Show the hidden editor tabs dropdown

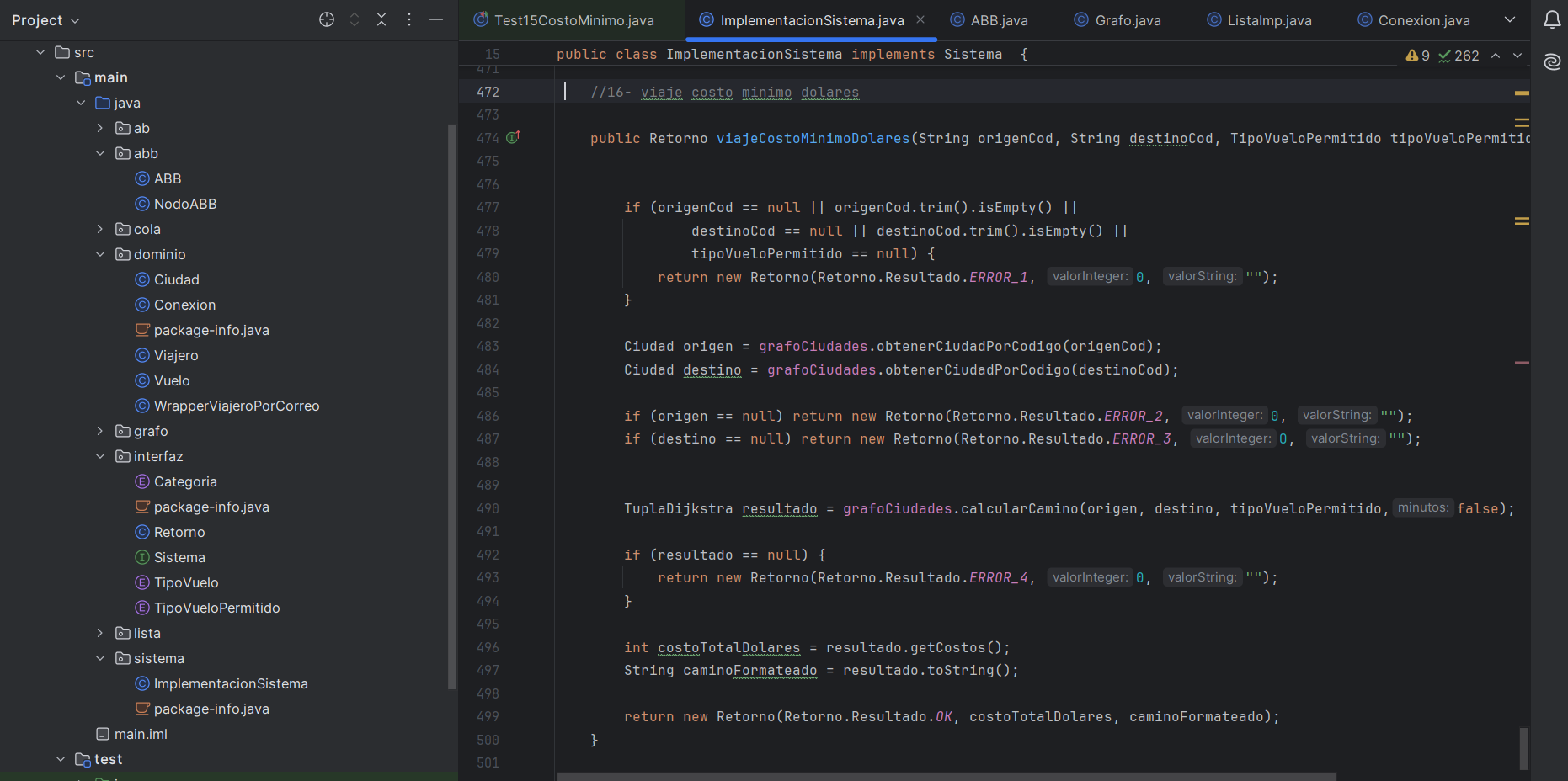click(1510, 19)
